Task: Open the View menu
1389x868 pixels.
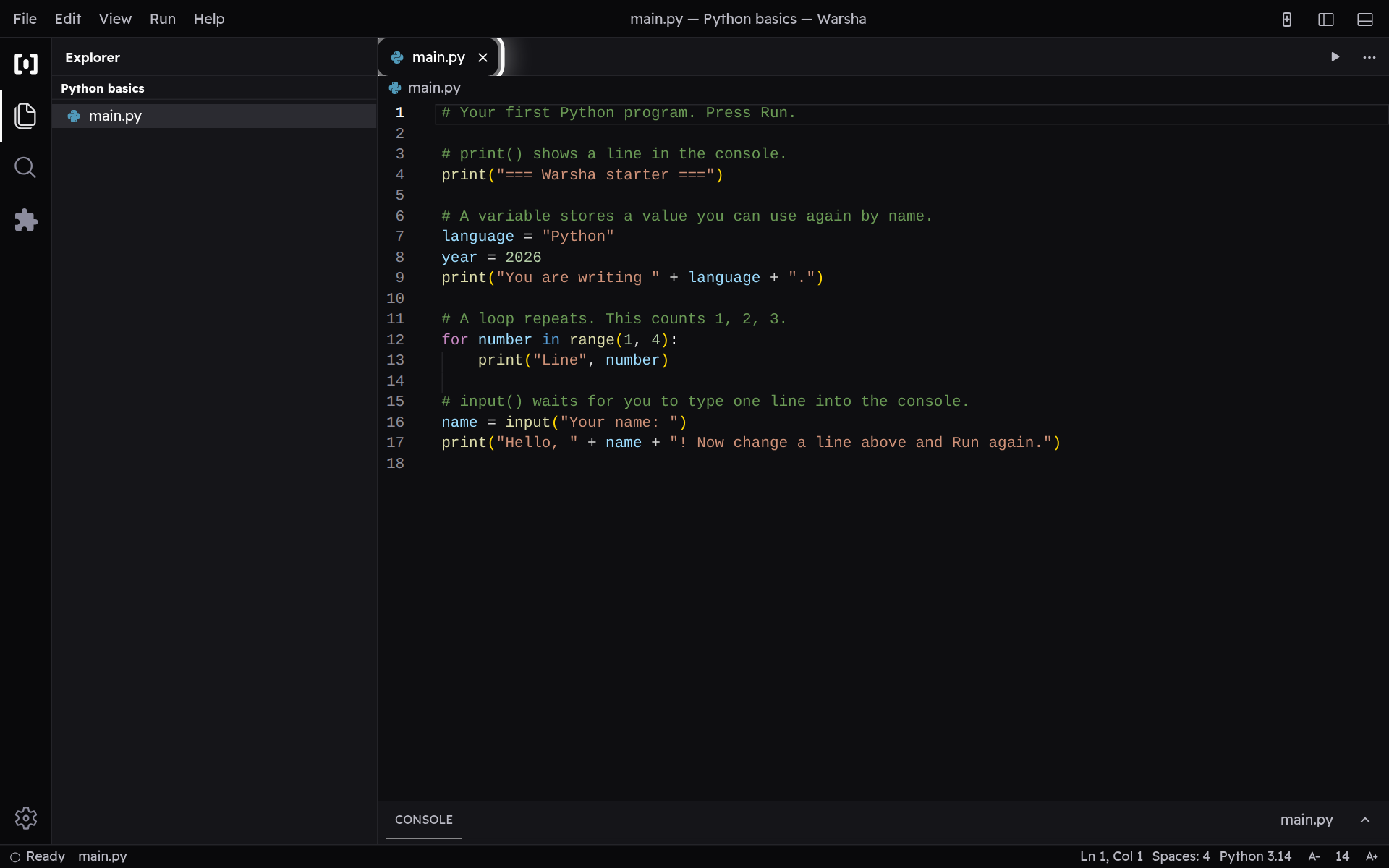Action: tap(115, 19)
